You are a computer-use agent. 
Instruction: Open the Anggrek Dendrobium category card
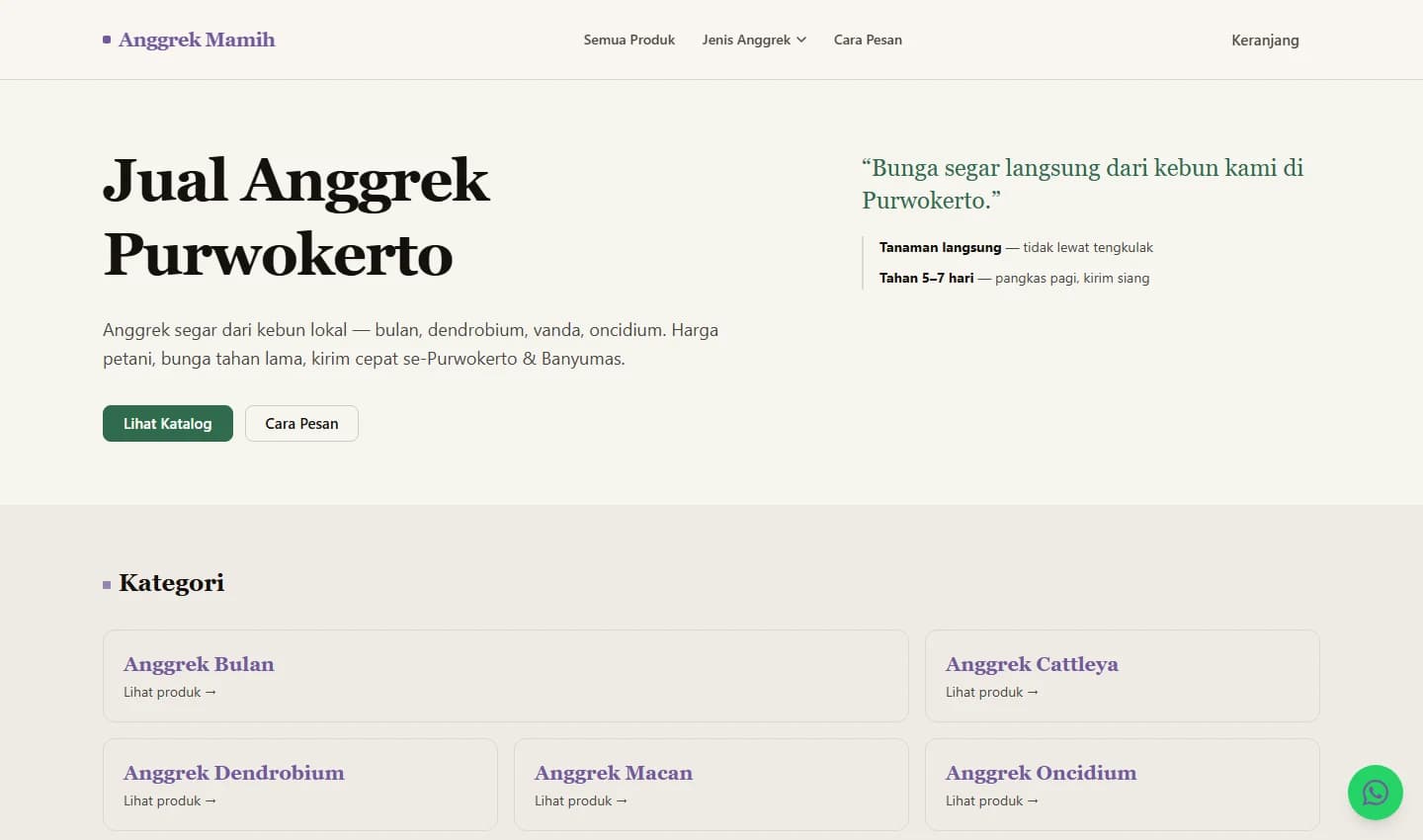click(299, 785)
